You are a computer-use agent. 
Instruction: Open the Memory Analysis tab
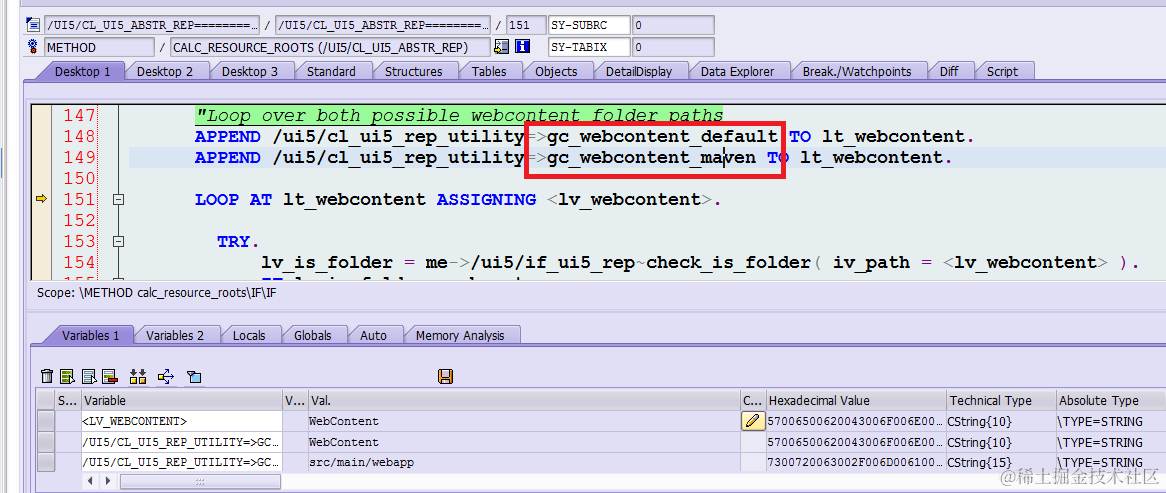[x=460, y=335]
